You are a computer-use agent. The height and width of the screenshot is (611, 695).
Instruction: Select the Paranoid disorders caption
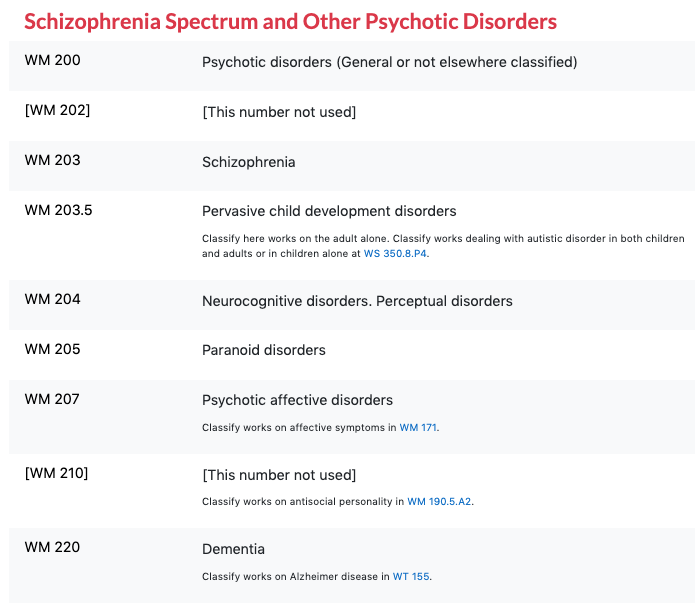(x=264, y=350)
